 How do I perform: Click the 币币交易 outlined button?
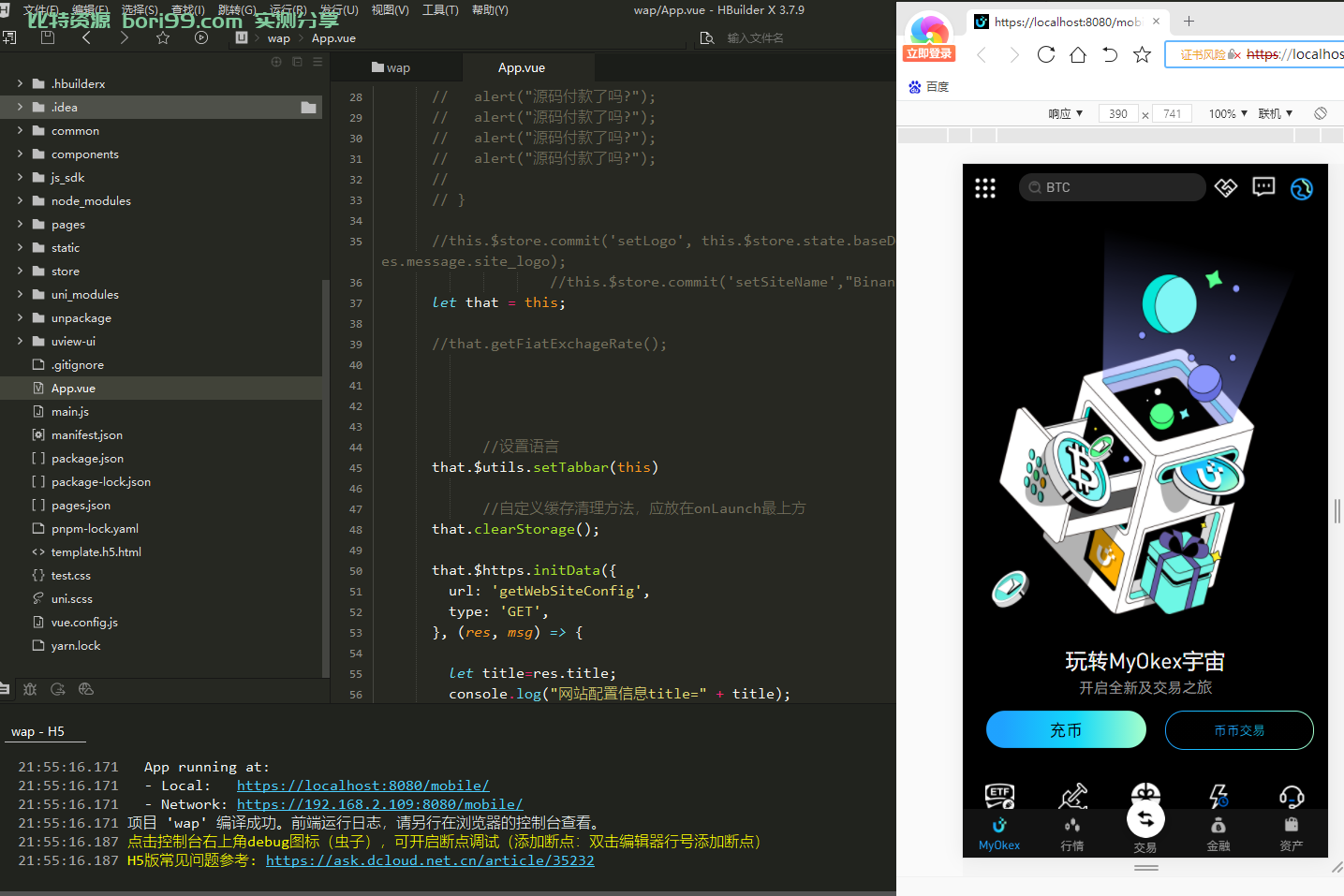[1239, 730]
